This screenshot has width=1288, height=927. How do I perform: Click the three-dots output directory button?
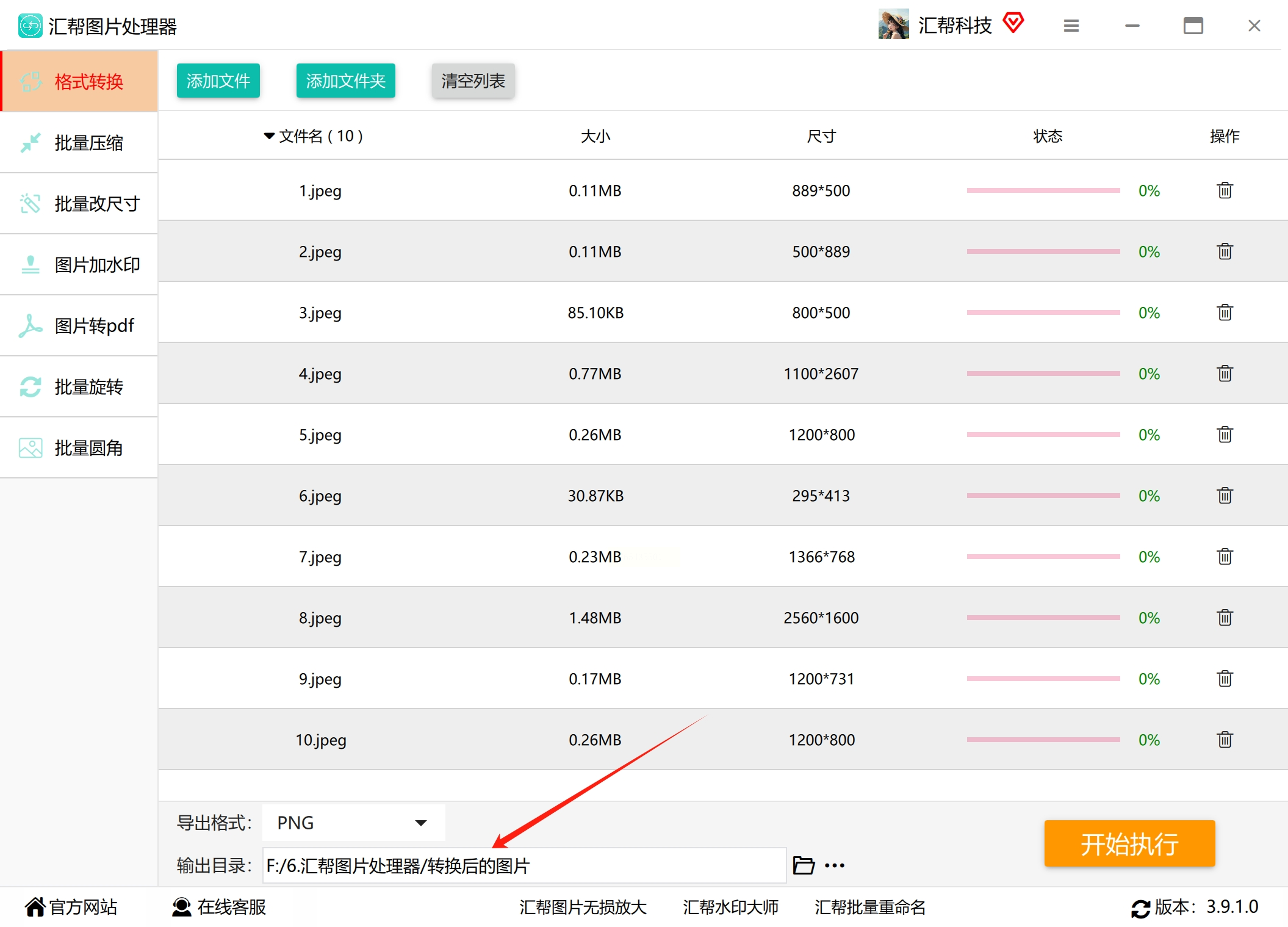click(835, 865)
